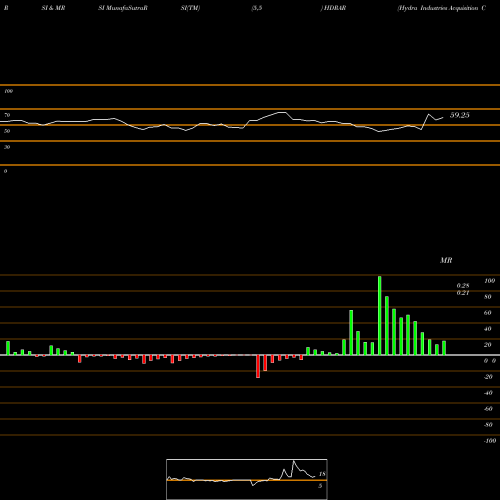Click the 'Hydra Industries Acquisition C' title text
The image size is (500, 500).
point(441,8)
